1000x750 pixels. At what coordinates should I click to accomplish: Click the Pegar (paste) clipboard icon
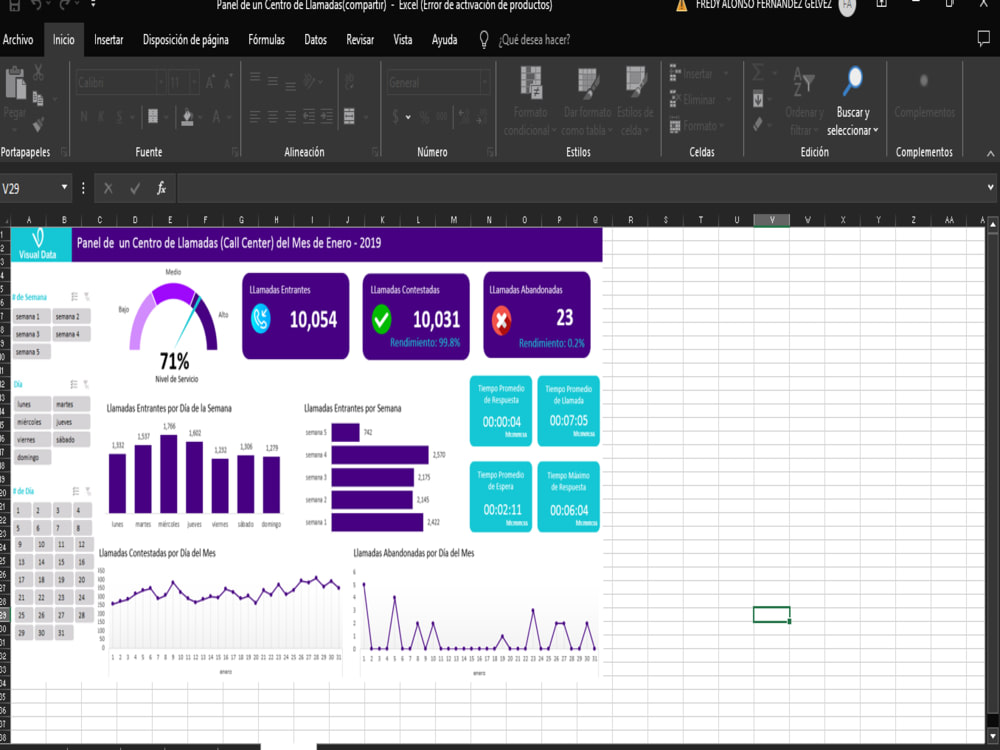click(x=15, y=83)
